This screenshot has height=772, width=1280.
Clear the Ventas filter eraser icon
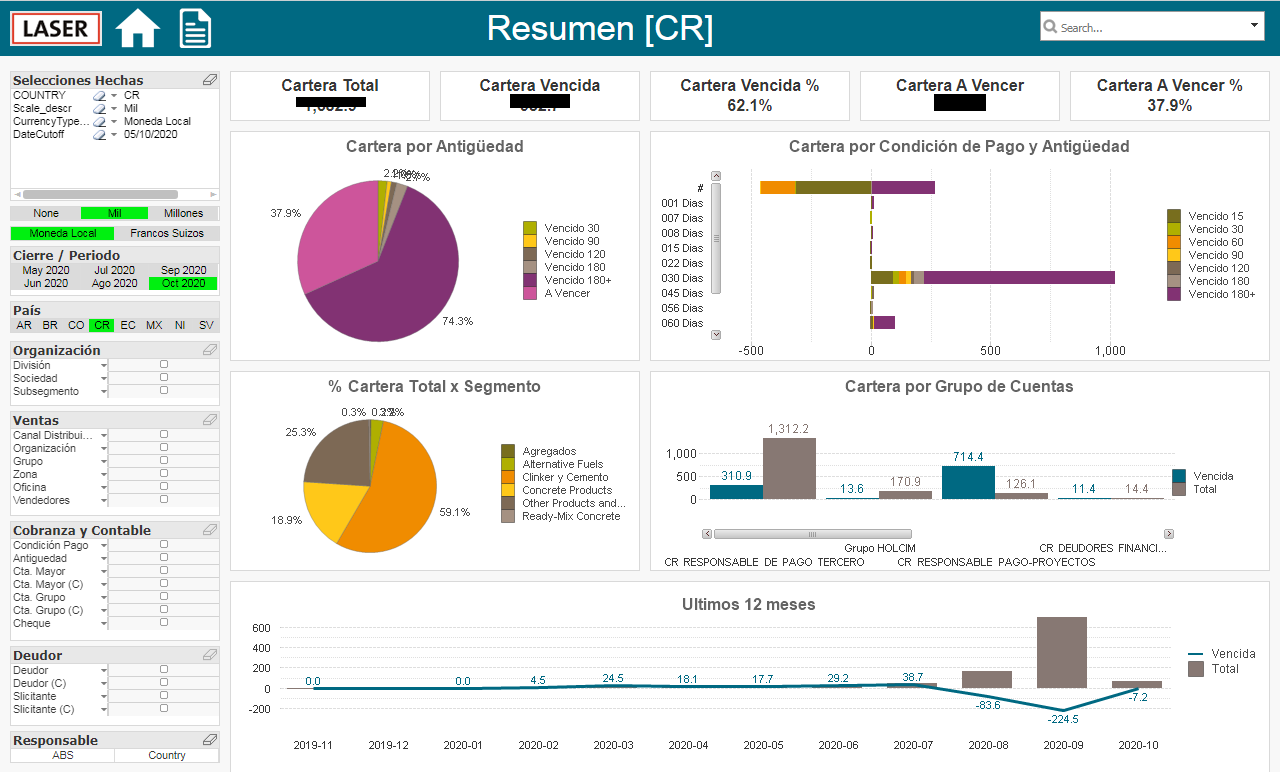[x=209, y=420]
